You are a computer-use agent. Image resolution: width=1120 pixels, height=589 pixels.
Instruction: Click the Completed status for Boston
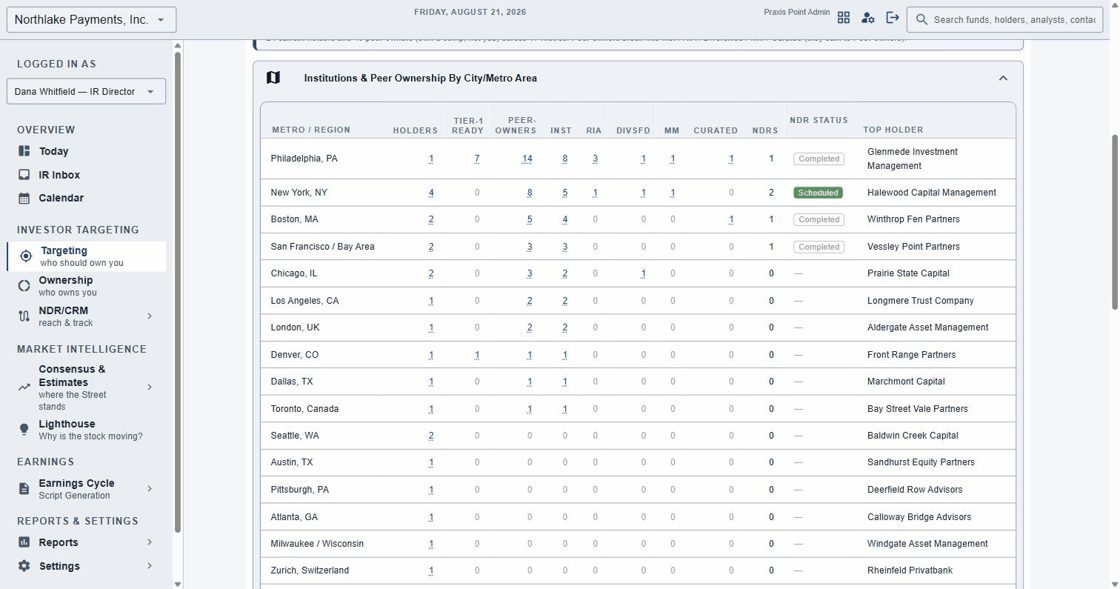click(x=819, y=220)
